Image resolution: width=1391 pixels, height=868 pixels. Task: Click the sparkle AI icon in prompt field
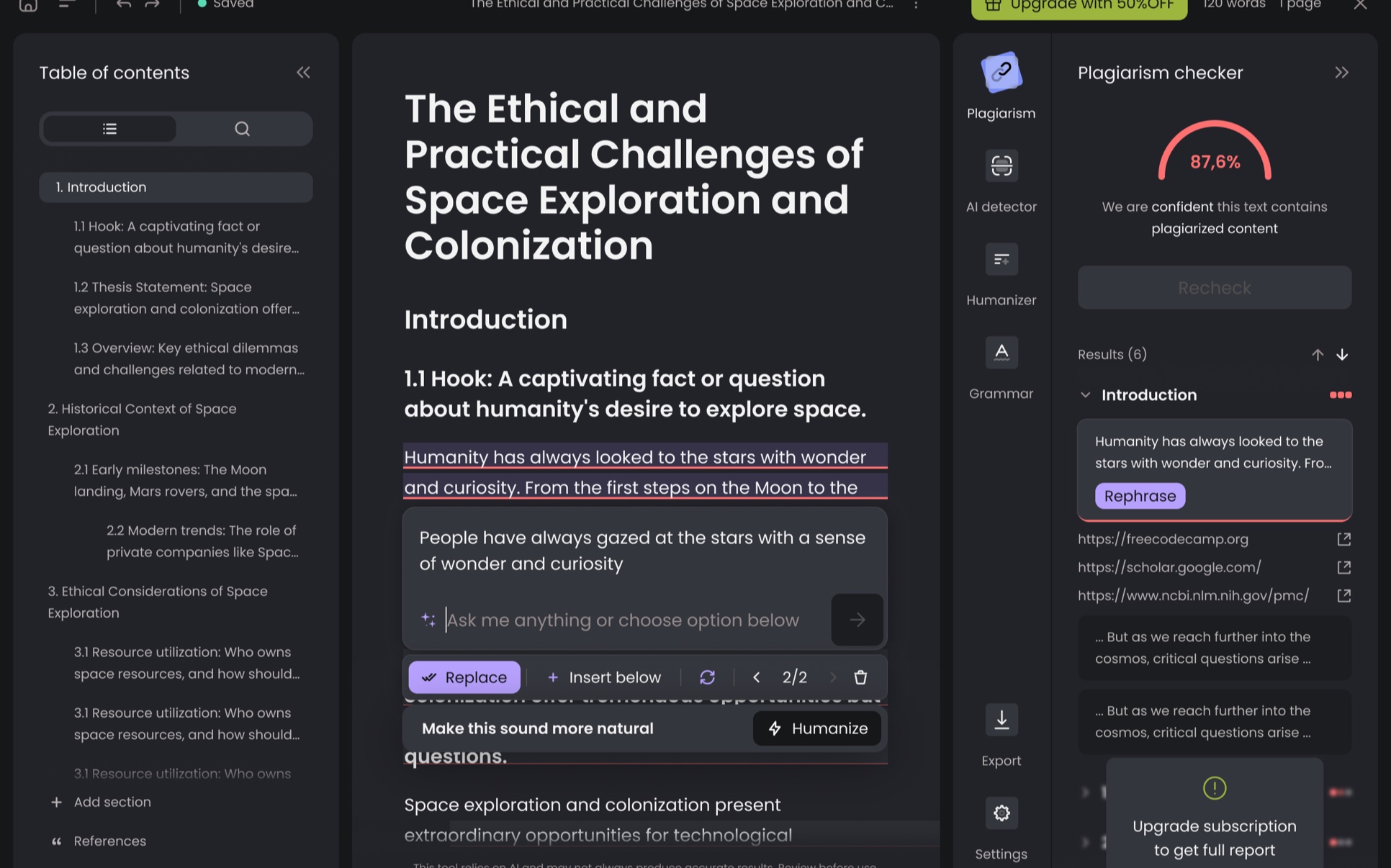click(428, 620)
